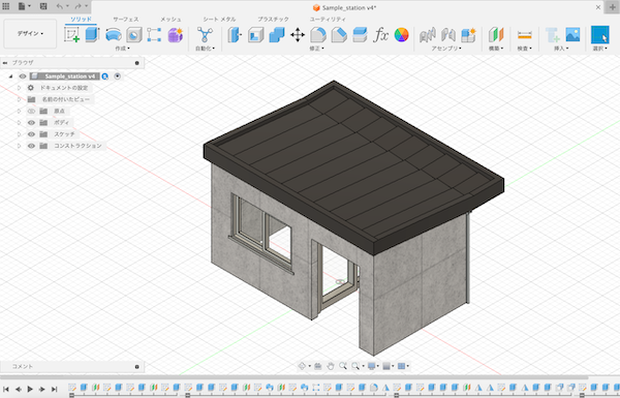Toggle visibility of ボディ folder
620x398 pixels.
pos(31,123)
